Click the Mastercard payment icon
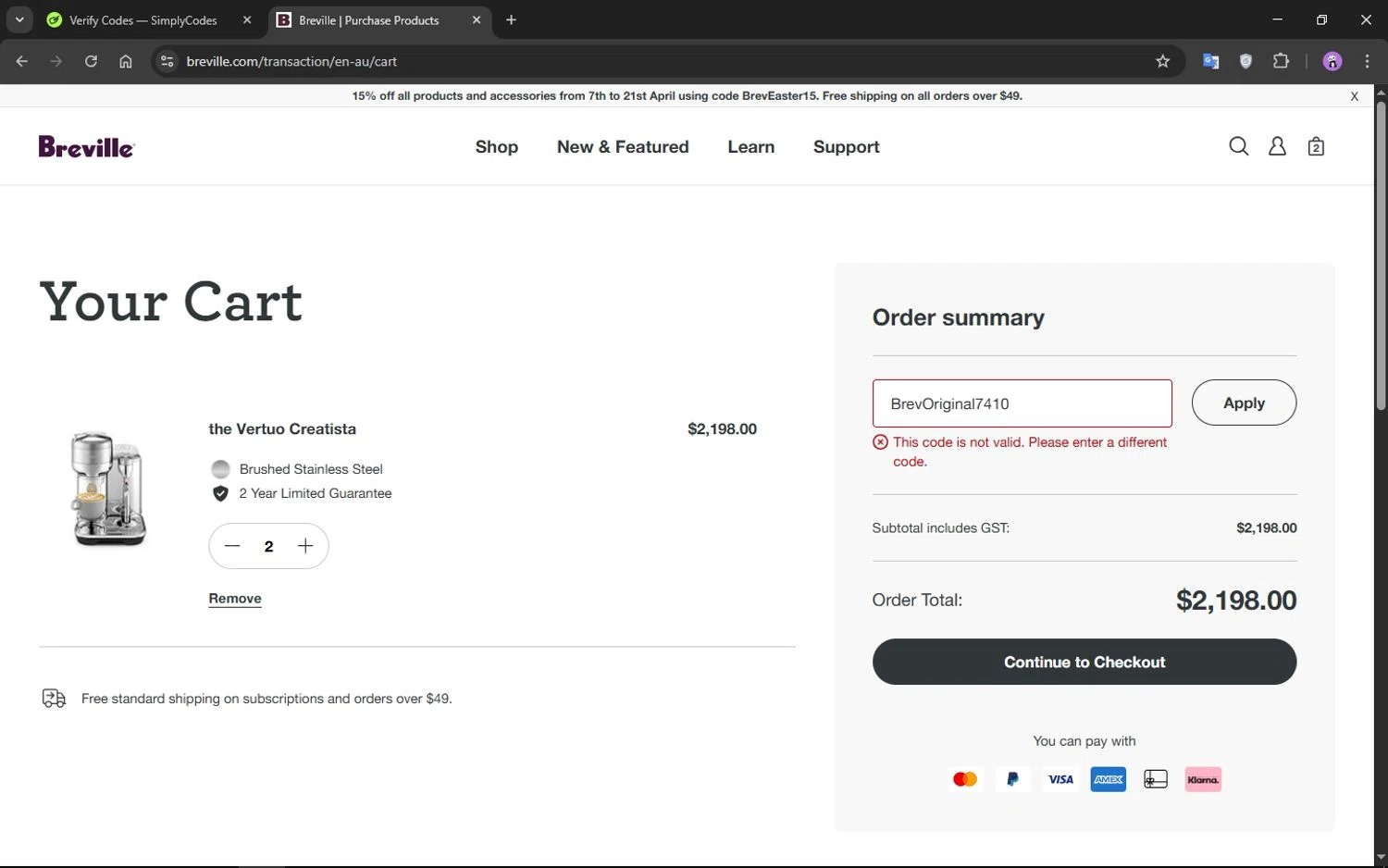This screenshot has width=1388, height=868. 965,779
